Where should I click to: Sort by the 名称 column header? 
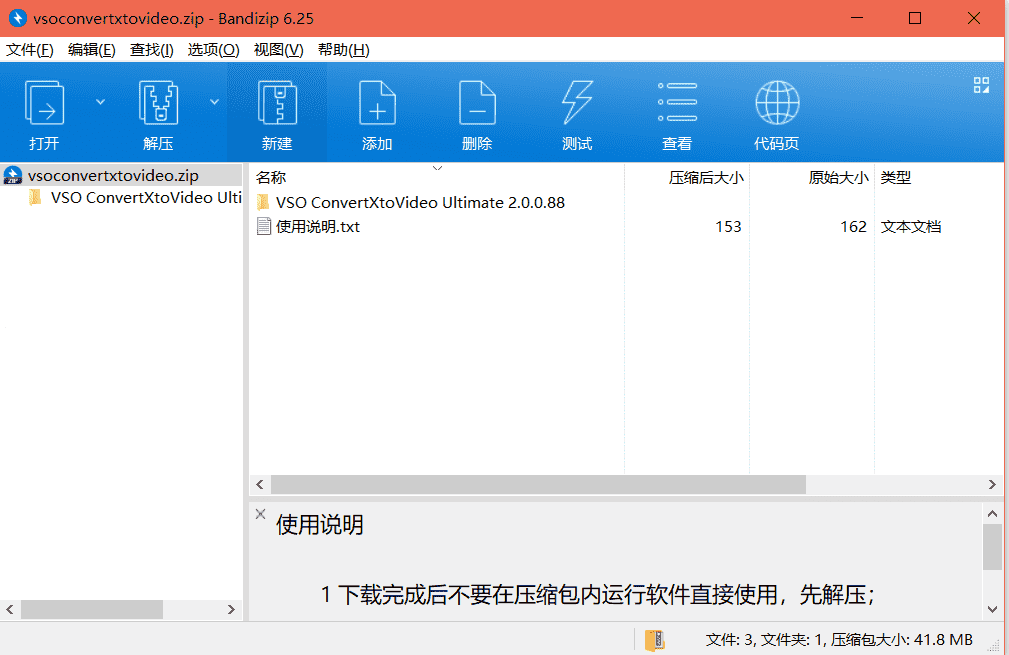[x=271, y=178]
